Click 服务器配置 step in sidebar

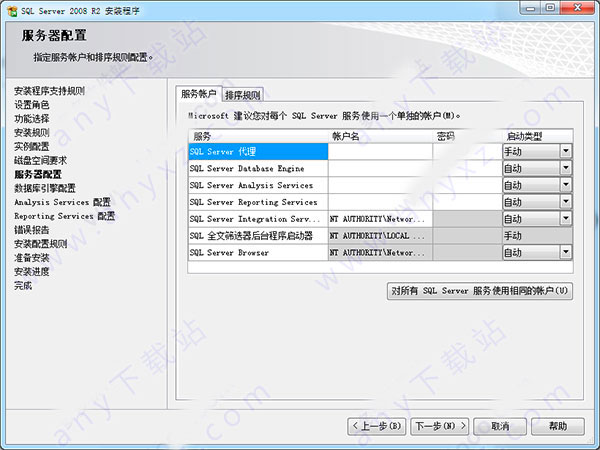pyautogui.click(x=38, y=174)
